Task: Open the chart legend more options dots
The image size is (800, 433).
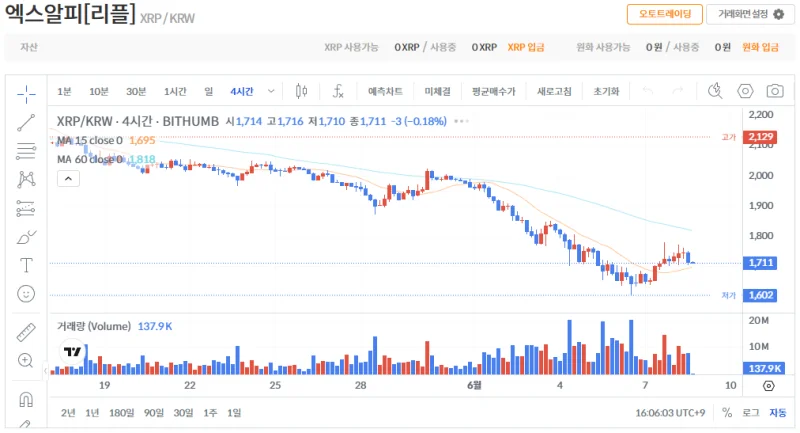Action: tap(461, 121)
